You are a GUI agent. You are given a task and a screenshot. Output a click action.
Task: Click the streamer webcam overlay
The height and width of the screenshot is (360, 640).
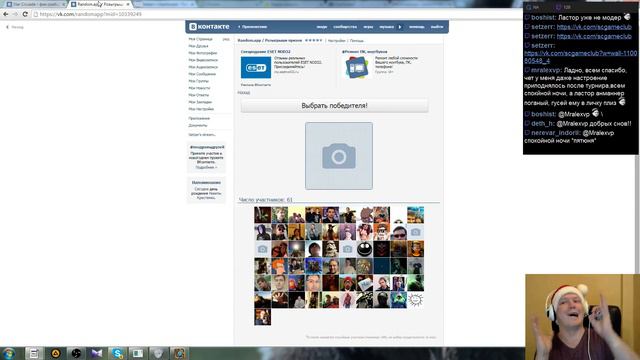582,317
